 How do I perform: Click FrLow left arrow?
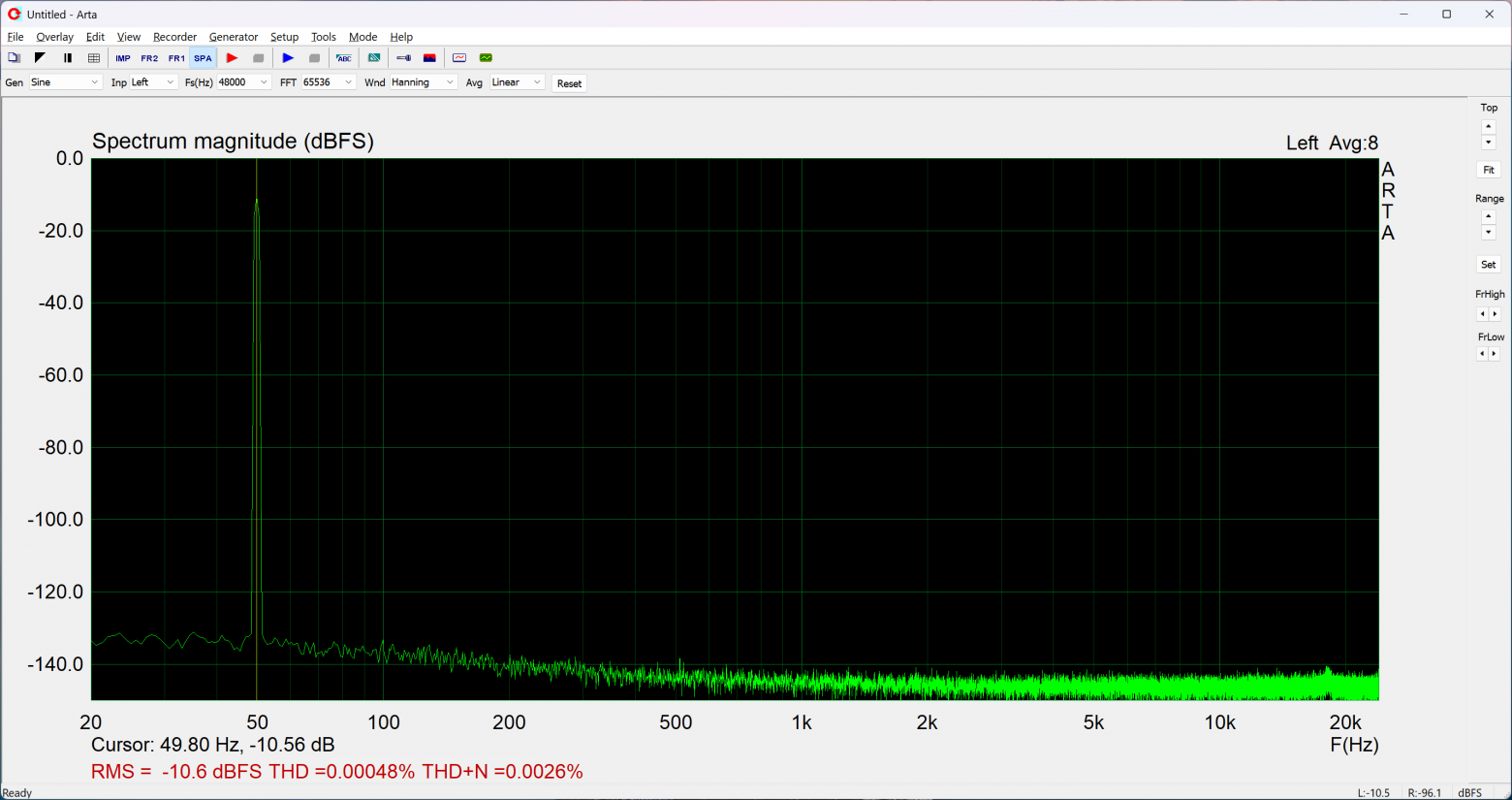[x=1482, y=354]
